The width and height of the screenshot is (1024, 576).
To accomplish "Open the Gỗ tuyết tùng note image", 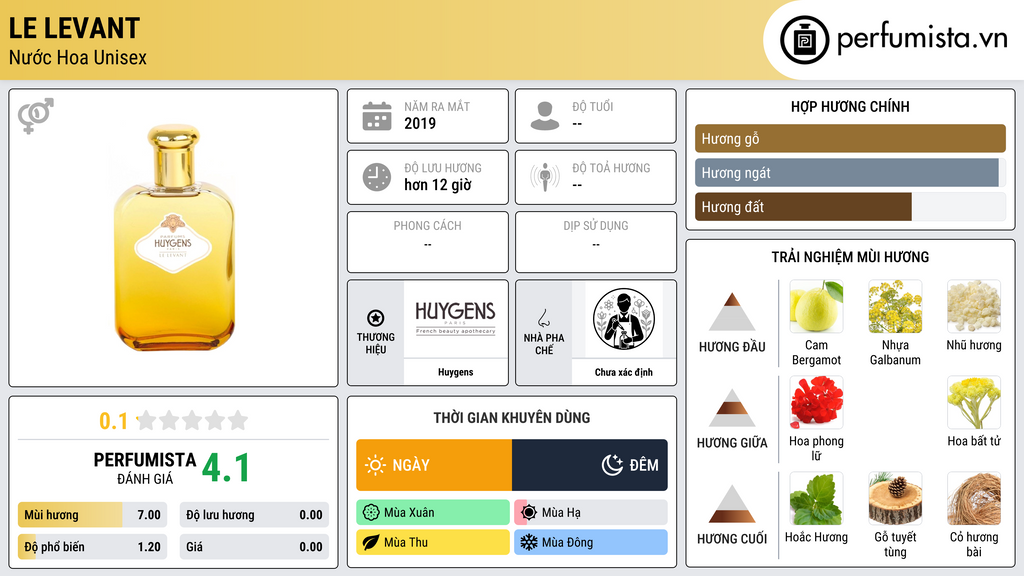I will (x=895, y=498).
